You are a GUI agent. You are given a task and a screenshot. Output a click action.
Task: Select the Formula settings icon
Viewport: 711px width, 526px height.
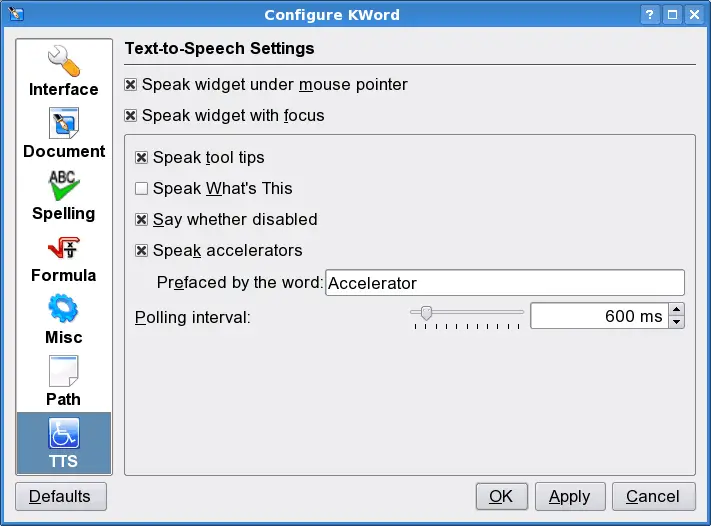click(64, 248)
